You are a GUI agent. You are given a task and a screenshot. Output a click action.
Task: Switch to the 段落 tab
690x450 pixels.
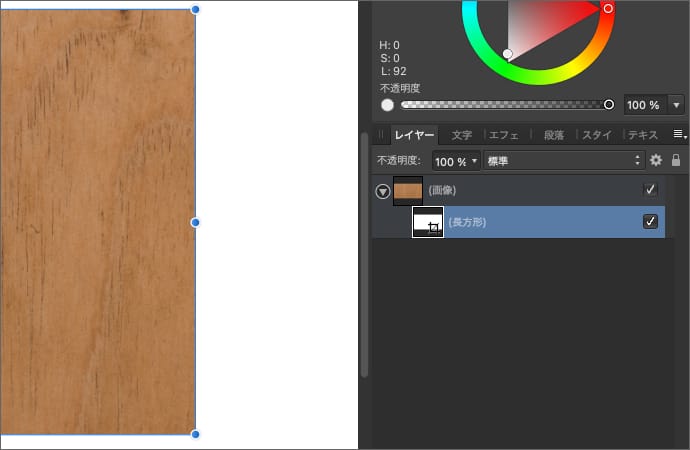(x=553, y=135)
